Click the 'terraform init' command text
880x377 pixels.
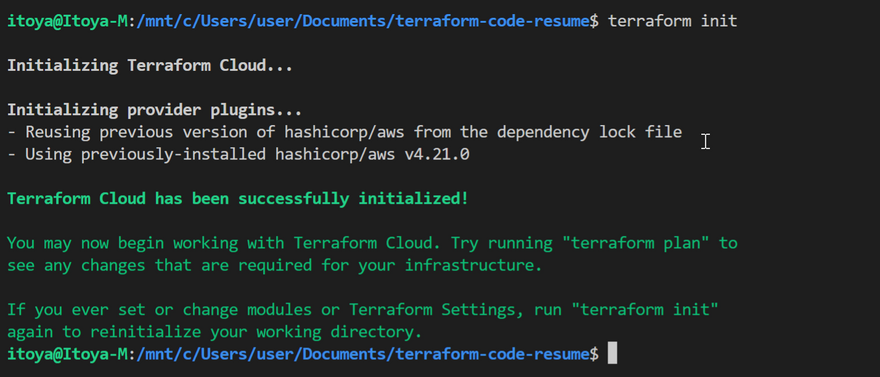(672, 21)
